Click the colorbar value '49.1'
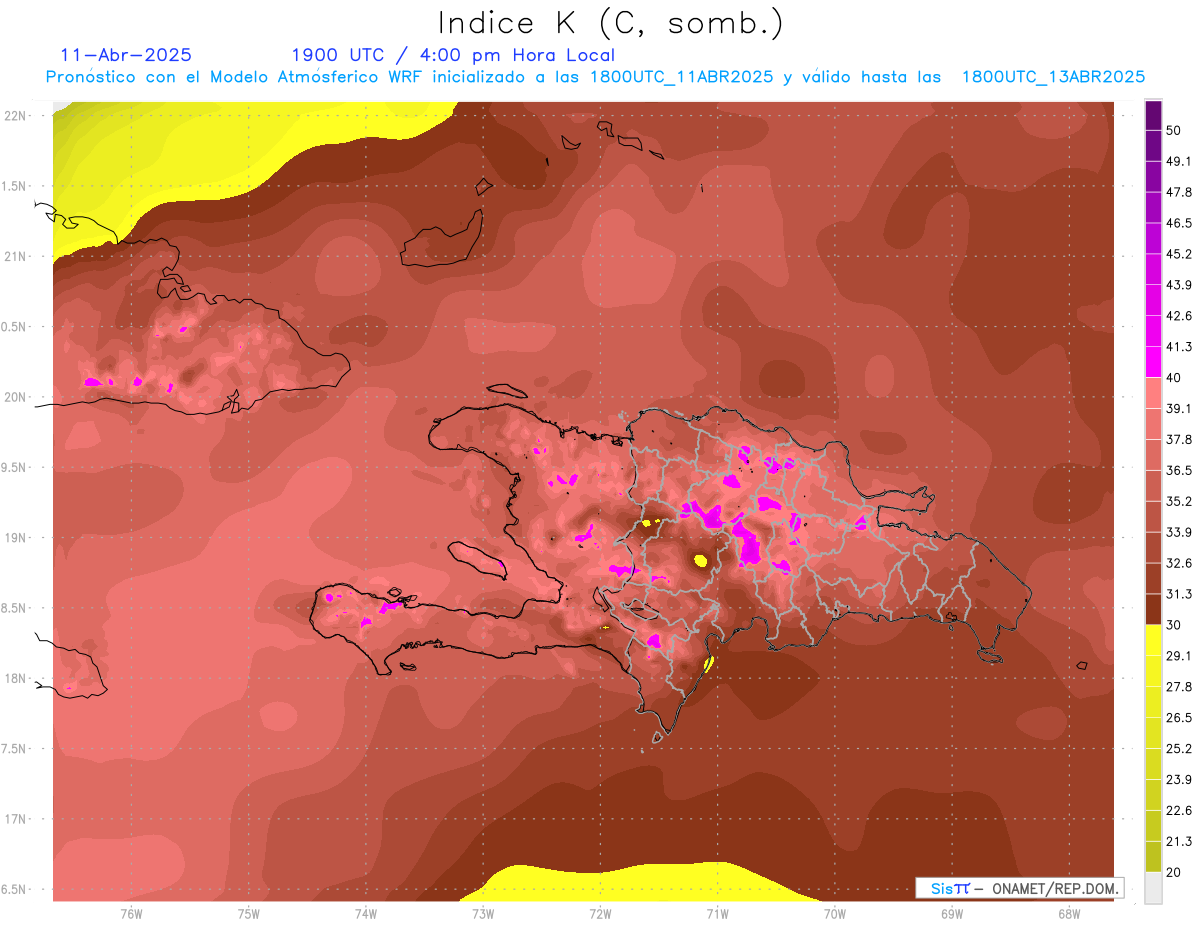The height and width of the screenshot is (927, 1200). pyautogui.click(x=1179, y=161)
